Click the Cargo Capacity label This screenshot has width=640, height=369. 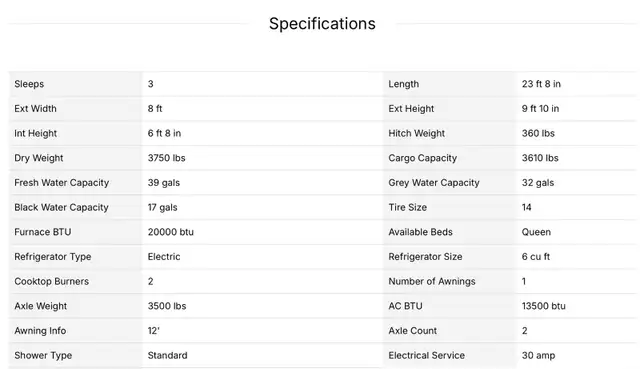tap(422, 158)
